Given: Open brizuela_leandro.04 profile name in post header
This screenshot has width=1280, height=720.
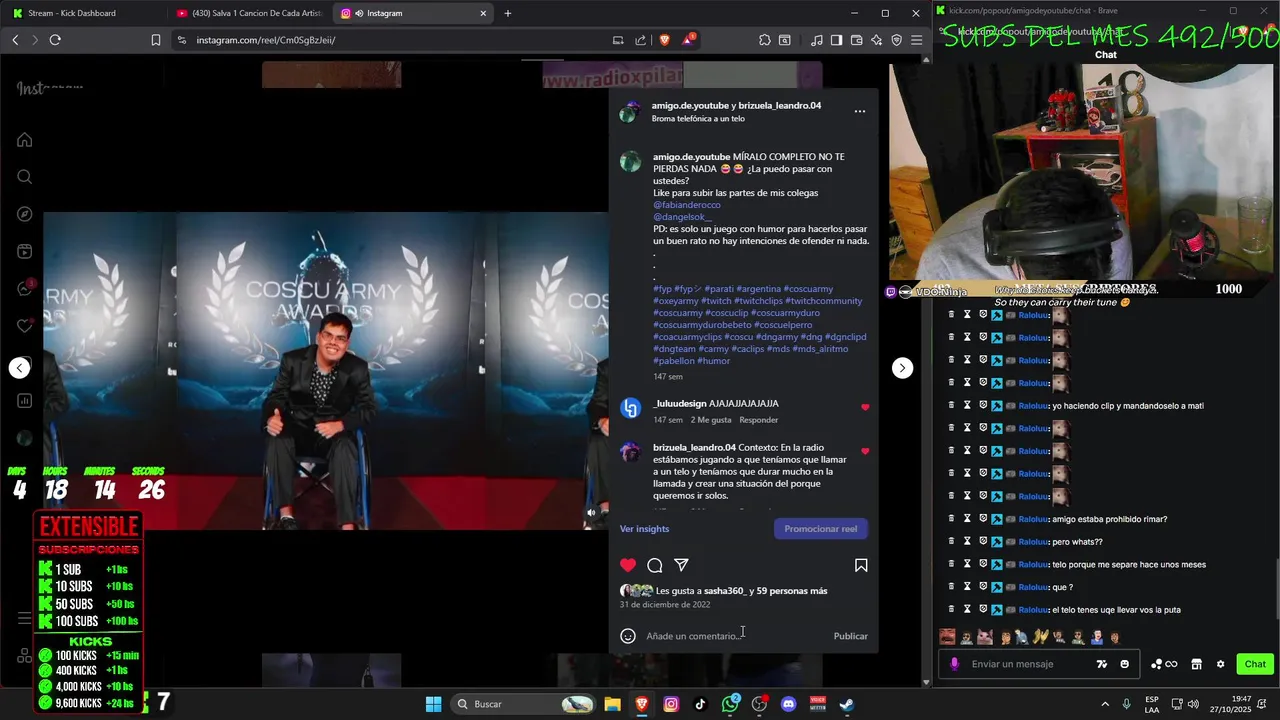Looking at the screenshot, I should [780, 105].
